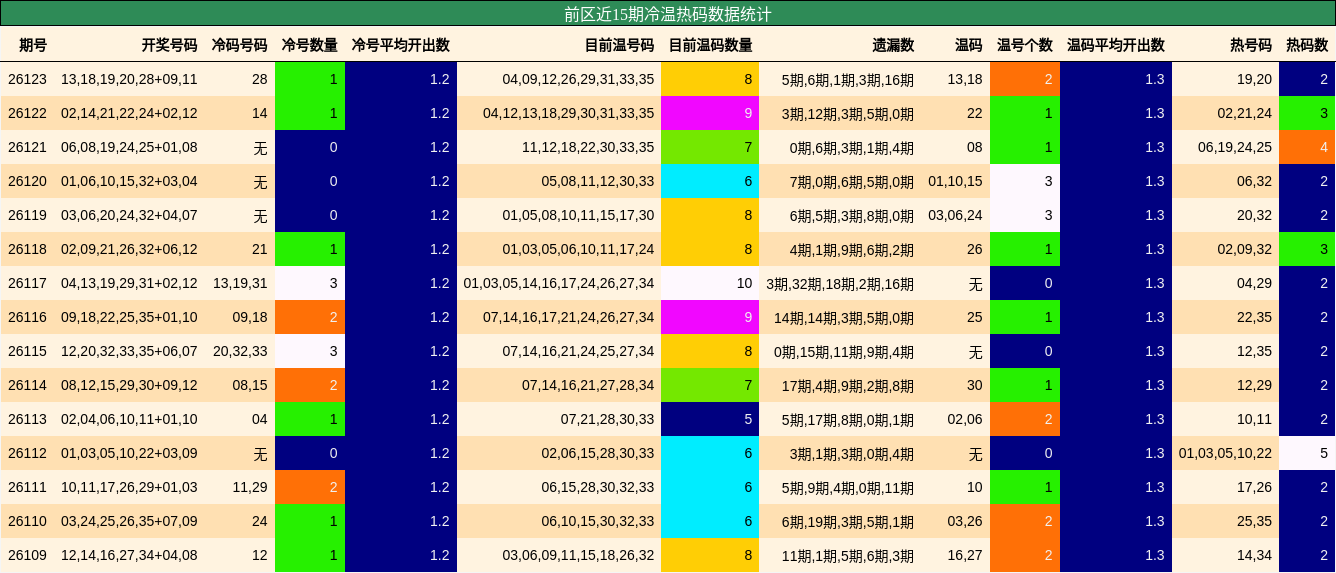Click hot numbers cell 02,21,24

(x=1245, y=113)
